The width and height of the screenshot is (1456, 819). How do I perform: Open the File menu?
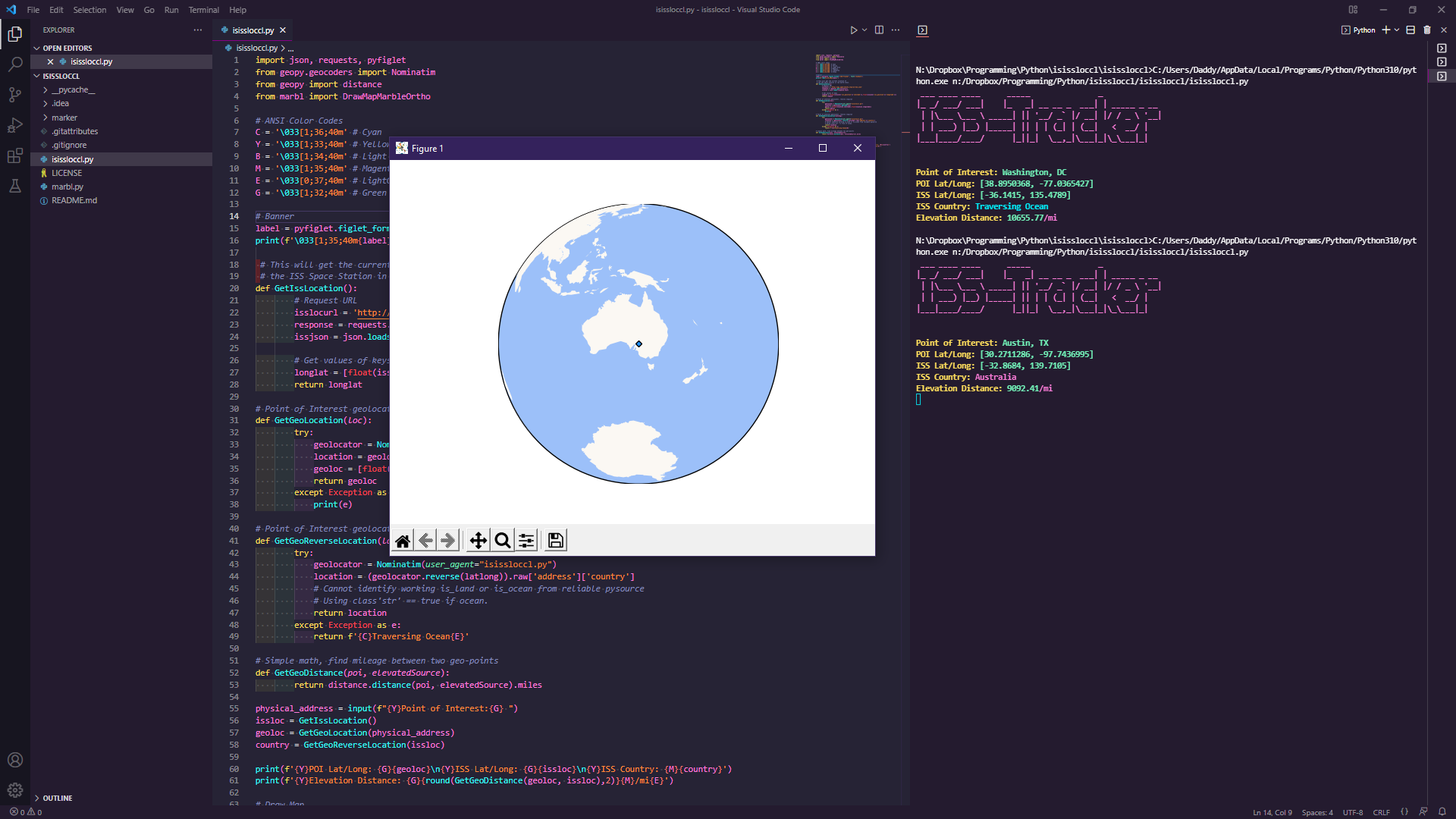click(x=33, y=10)
